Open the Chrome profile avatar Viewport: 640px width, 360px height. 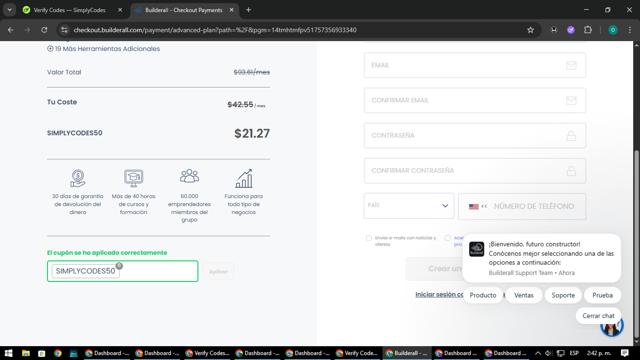(613, 30)
